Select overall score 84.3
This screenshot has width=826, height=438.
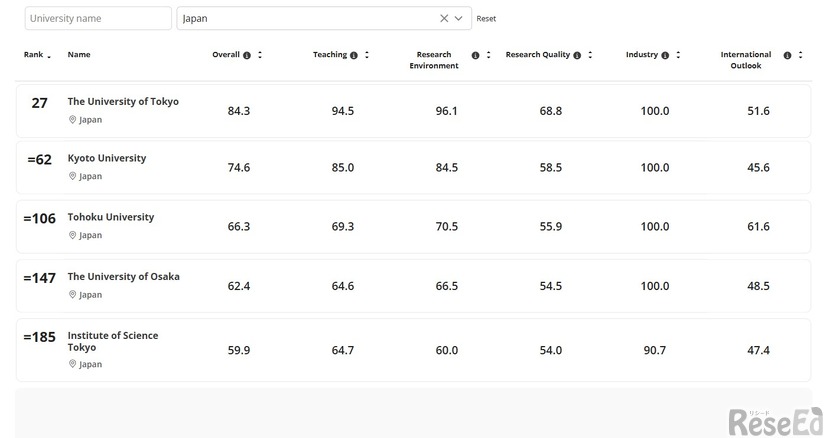click(239, 111)
